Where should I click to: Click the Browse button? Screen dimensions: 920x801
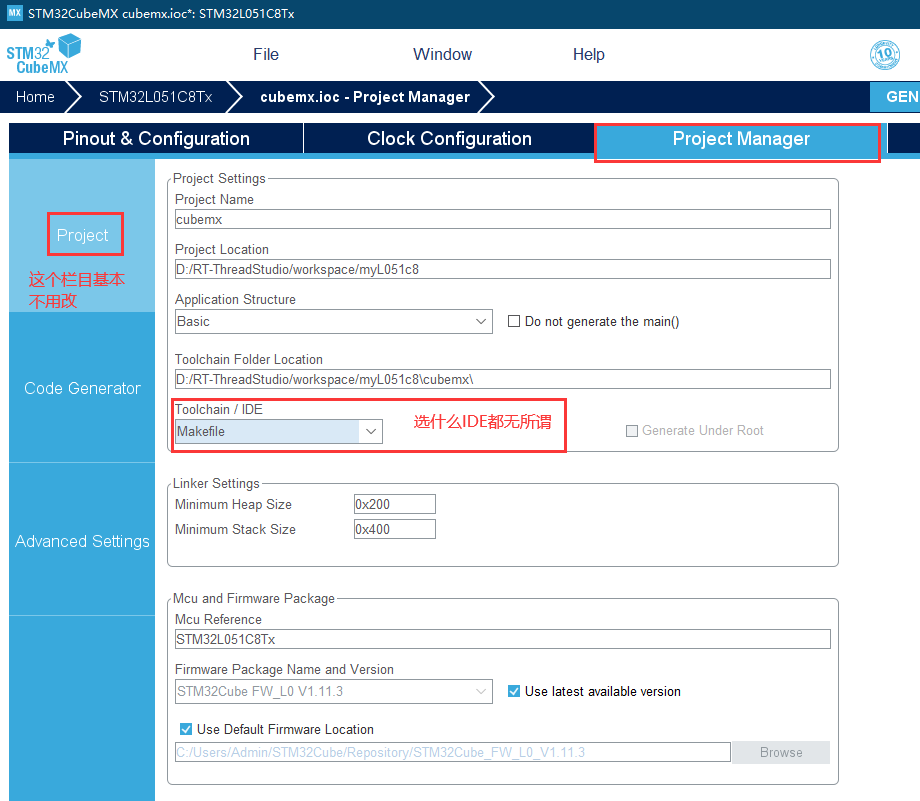[781, 752]
